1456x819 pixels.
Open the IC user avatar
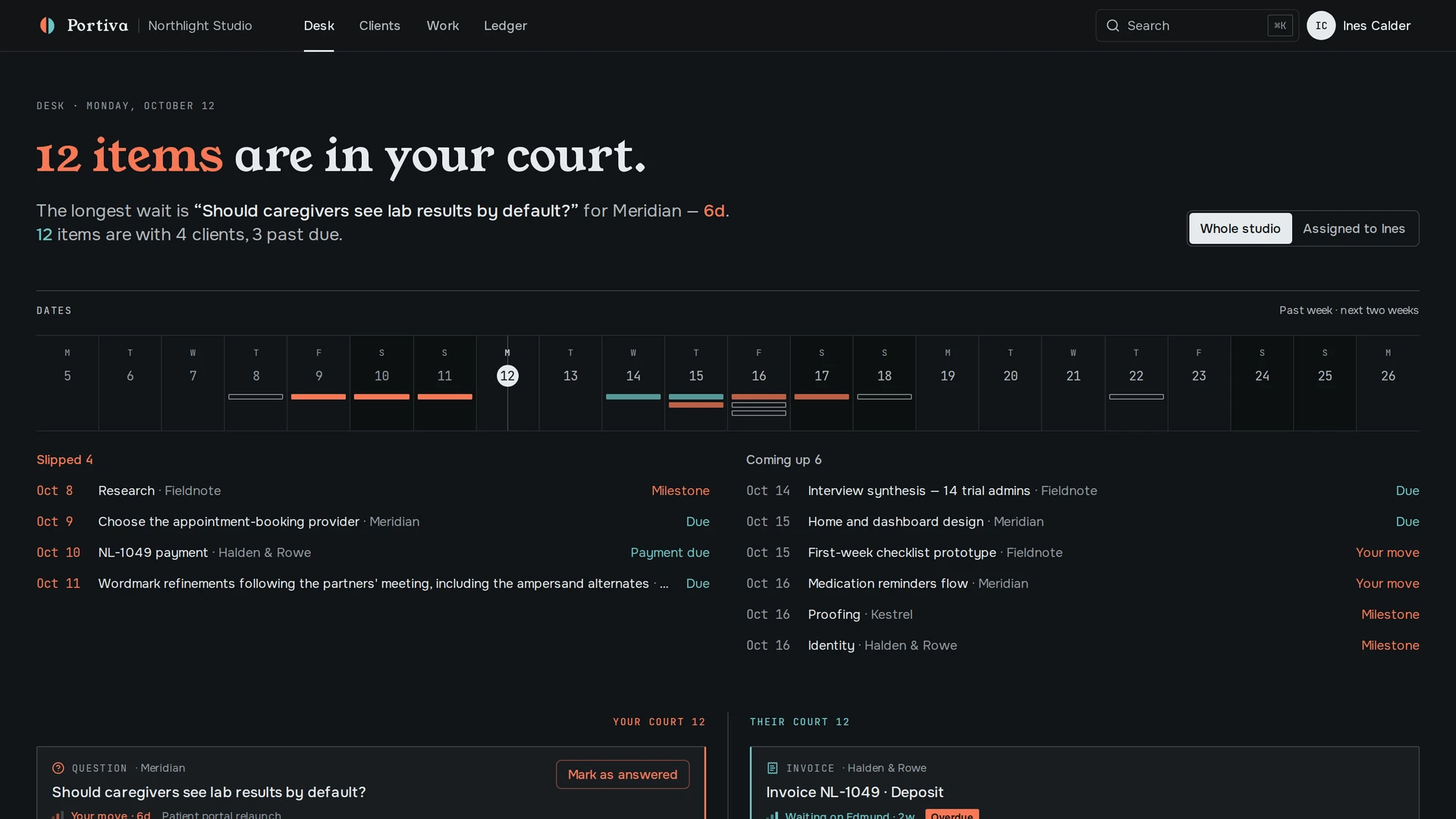click(x=1321, y=26)
